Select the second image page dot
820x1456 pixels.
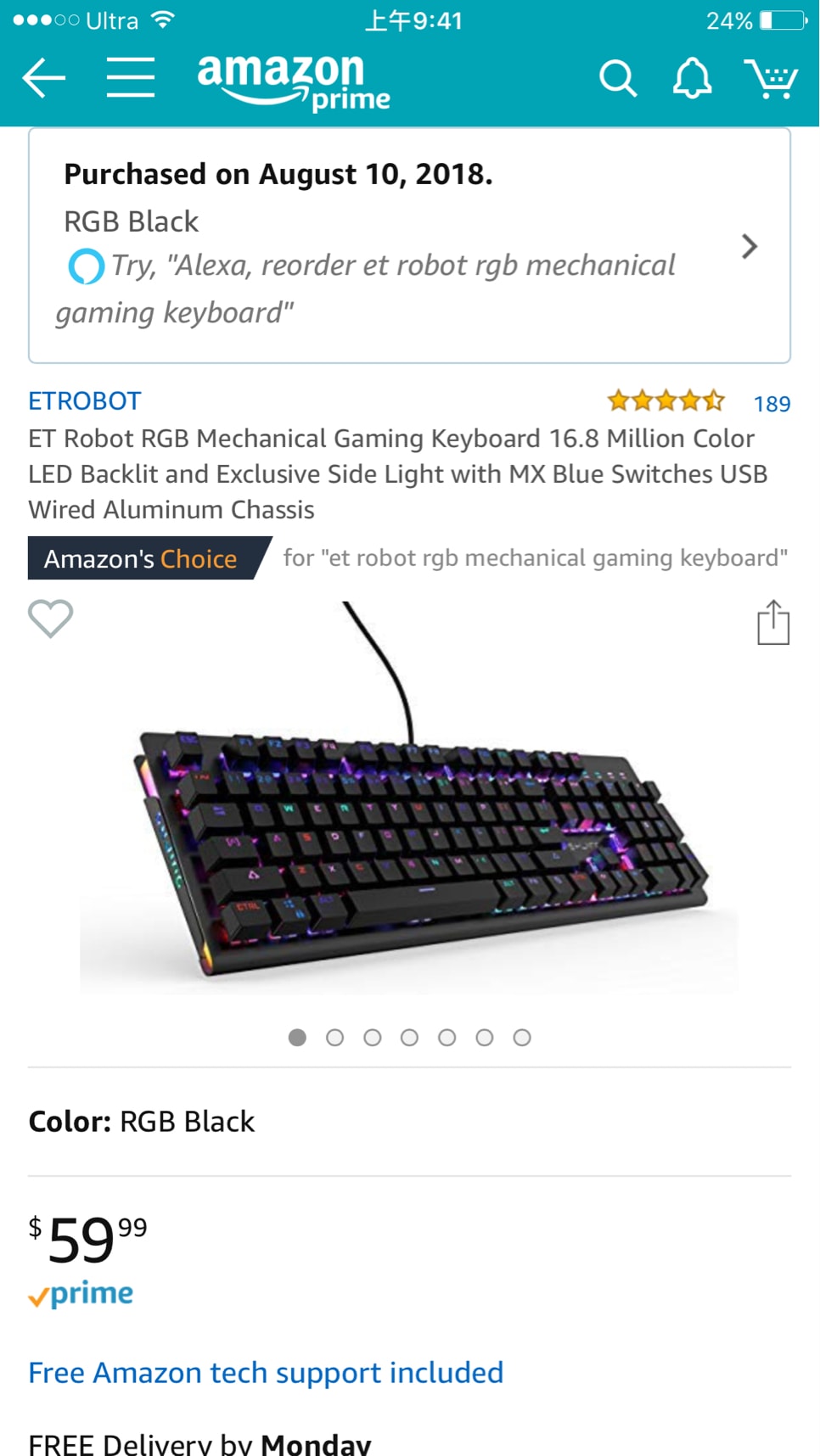click(x=334, y=1038)
